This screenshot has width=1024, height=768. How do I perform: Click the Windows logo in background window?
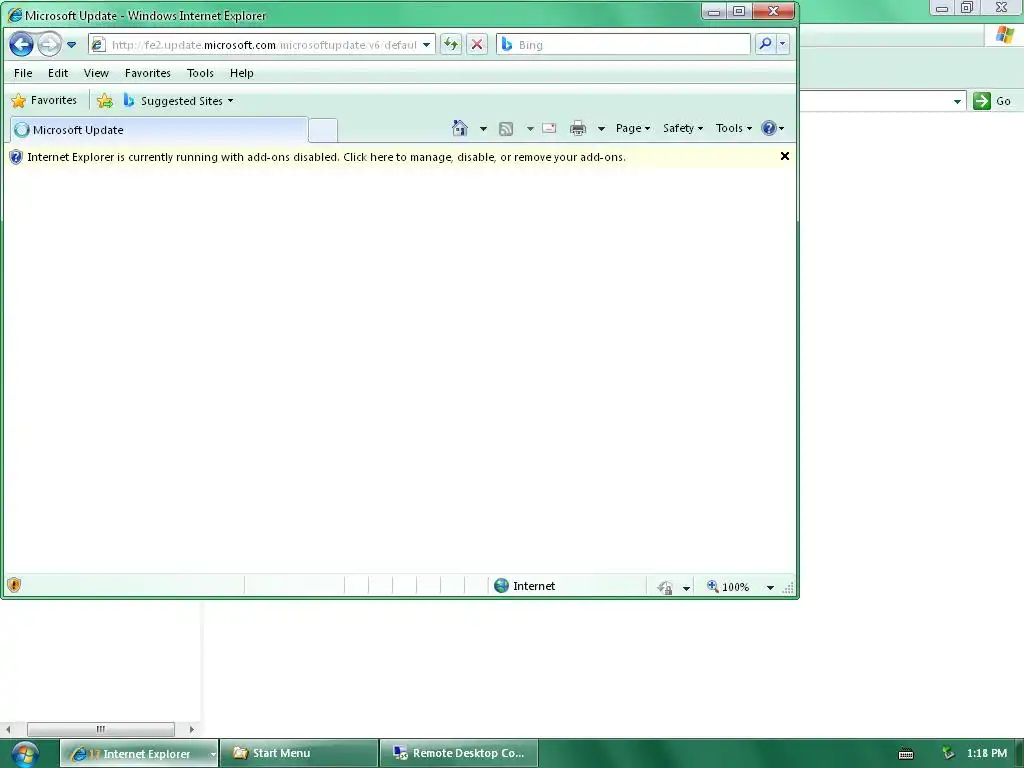(1004, 35)
